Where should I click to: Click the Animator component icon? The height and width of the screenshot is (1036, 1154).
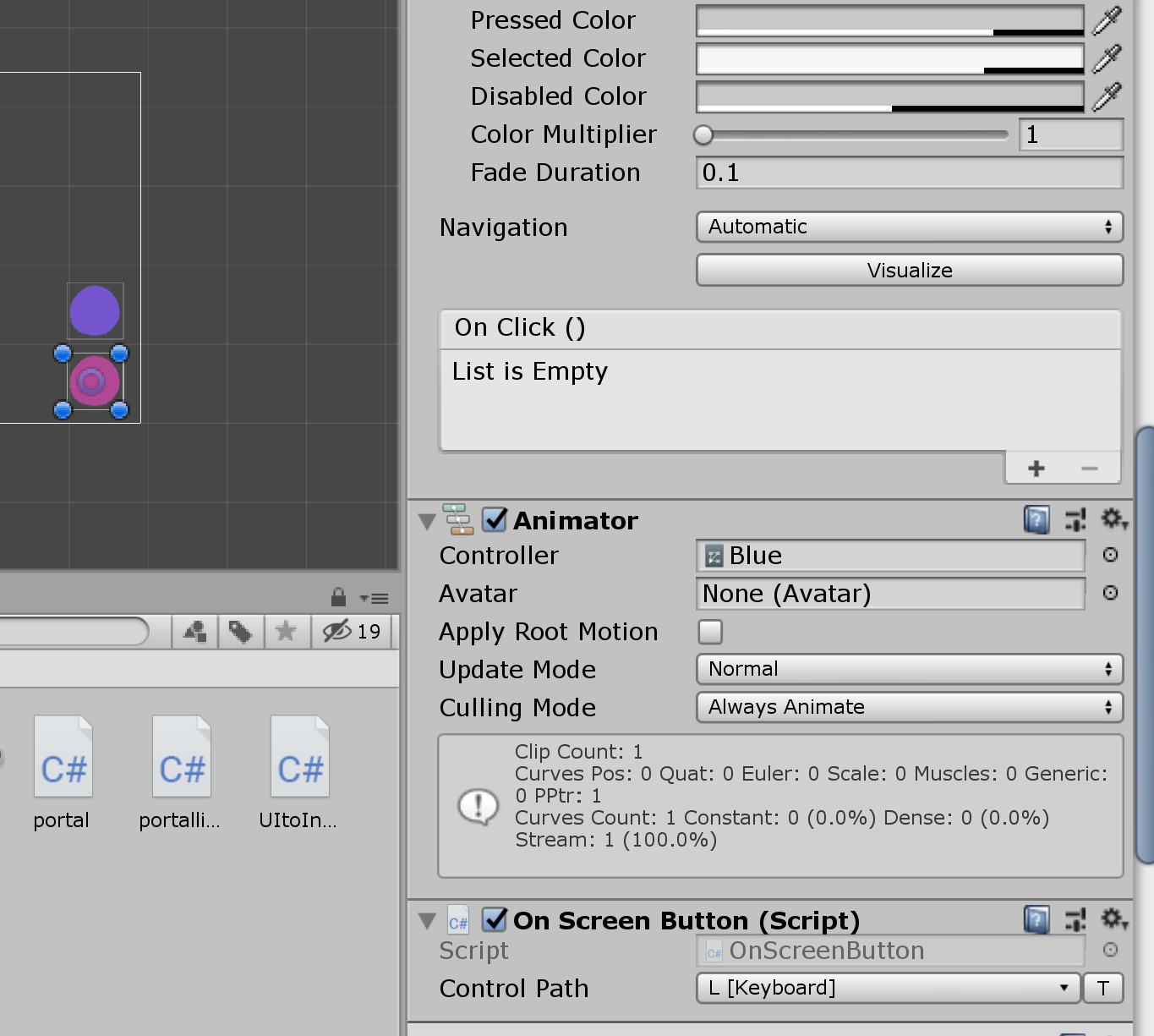(459, 519)
